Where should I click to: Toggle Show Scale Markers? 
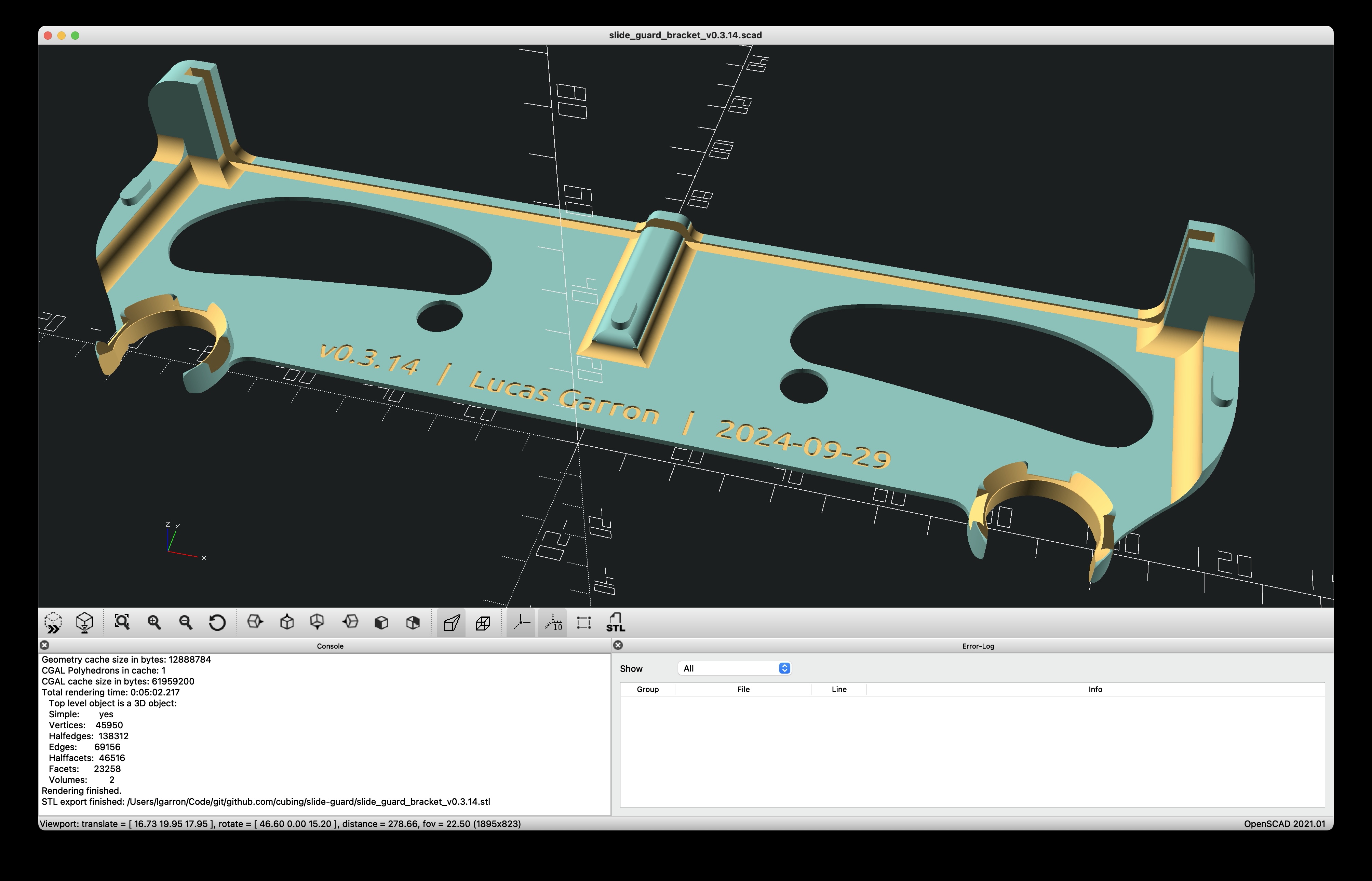pyautogui.click(x=553, y=622)
